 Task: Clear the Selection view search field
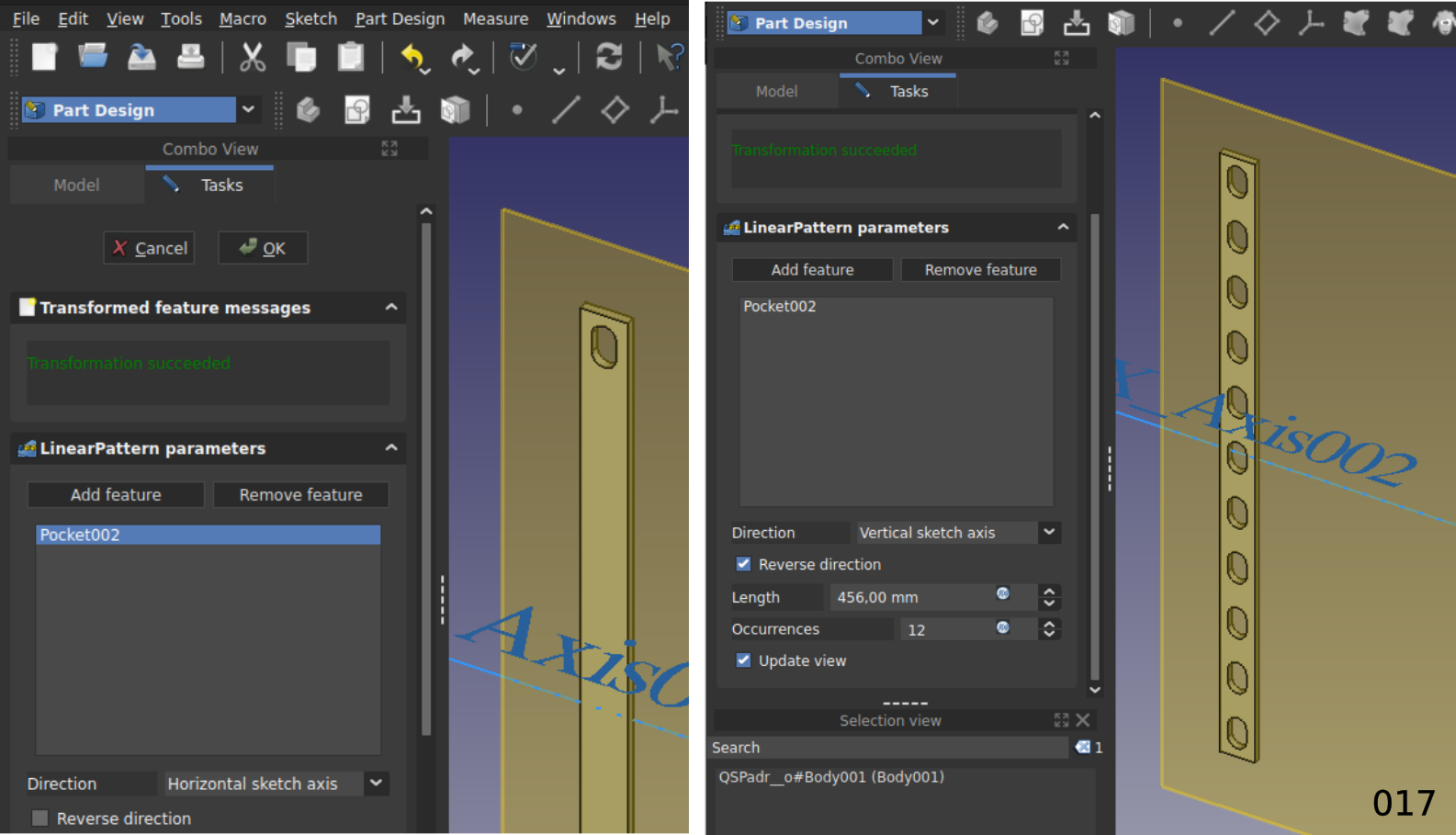(1083, 747)
